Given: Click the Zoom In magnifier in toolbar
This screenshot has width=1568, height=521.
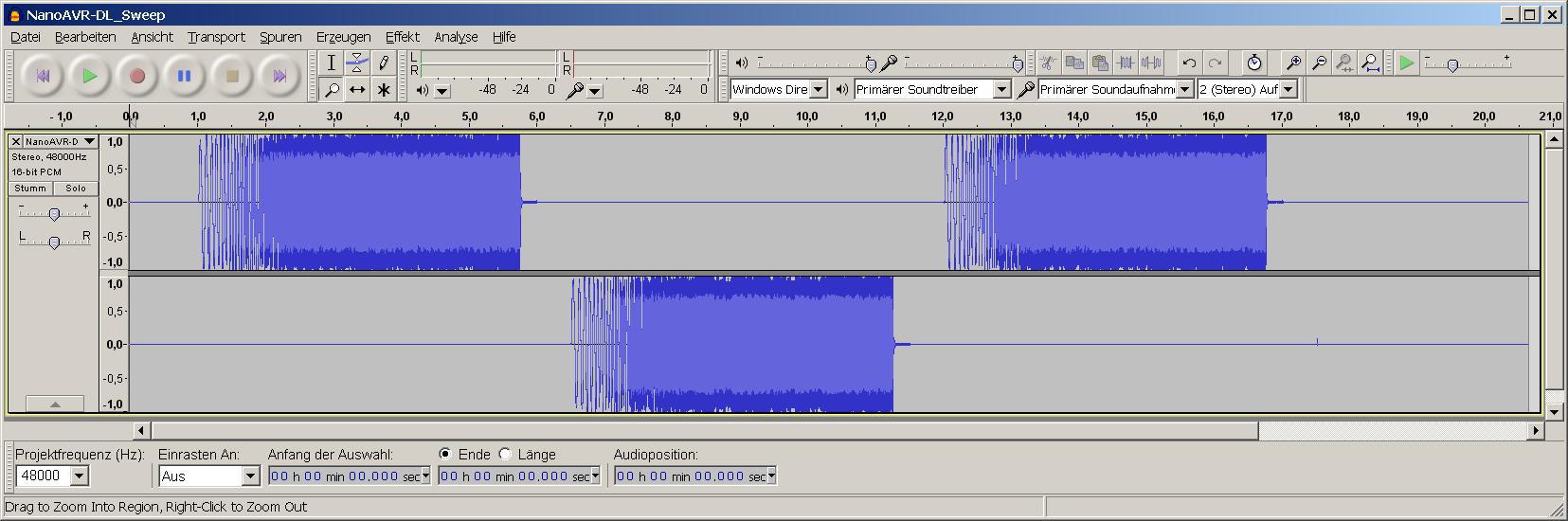Looking at the screenshot, I should point(1292,63).
